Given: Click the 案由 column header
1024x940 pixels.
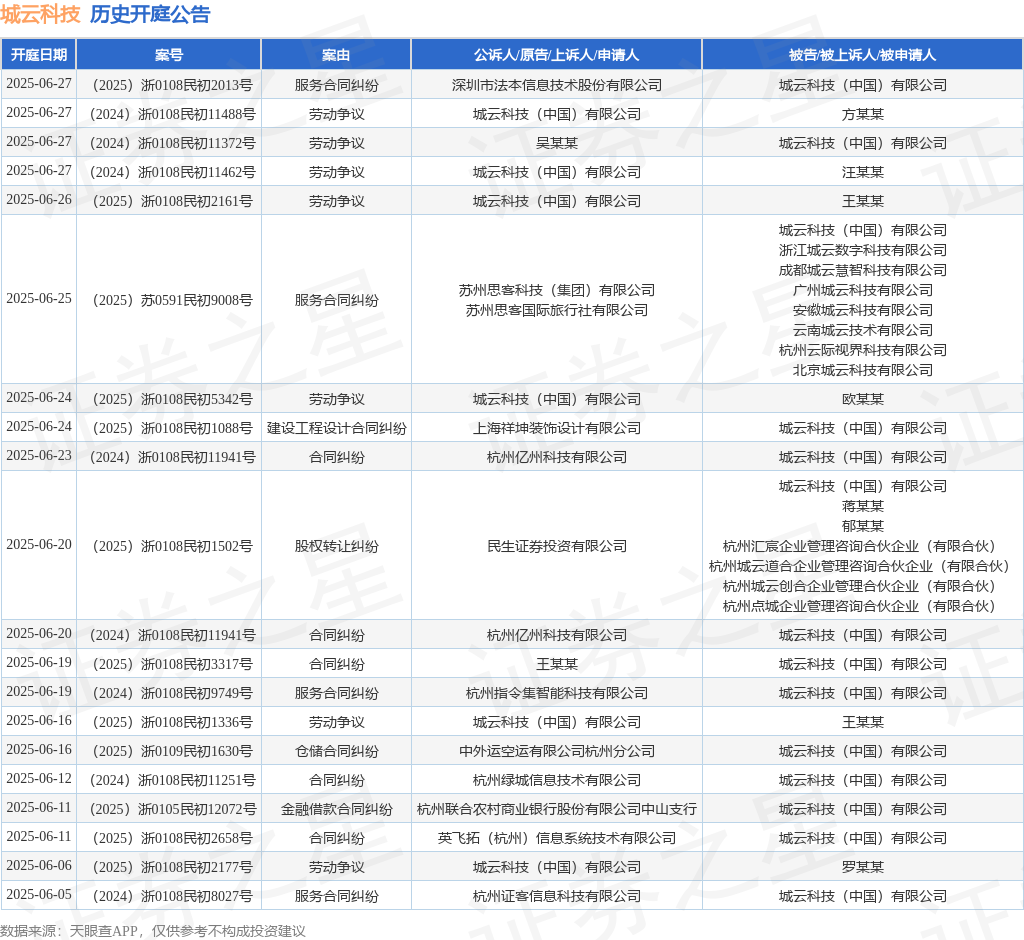Looking at the screenshot, I should tap(336, 55).
